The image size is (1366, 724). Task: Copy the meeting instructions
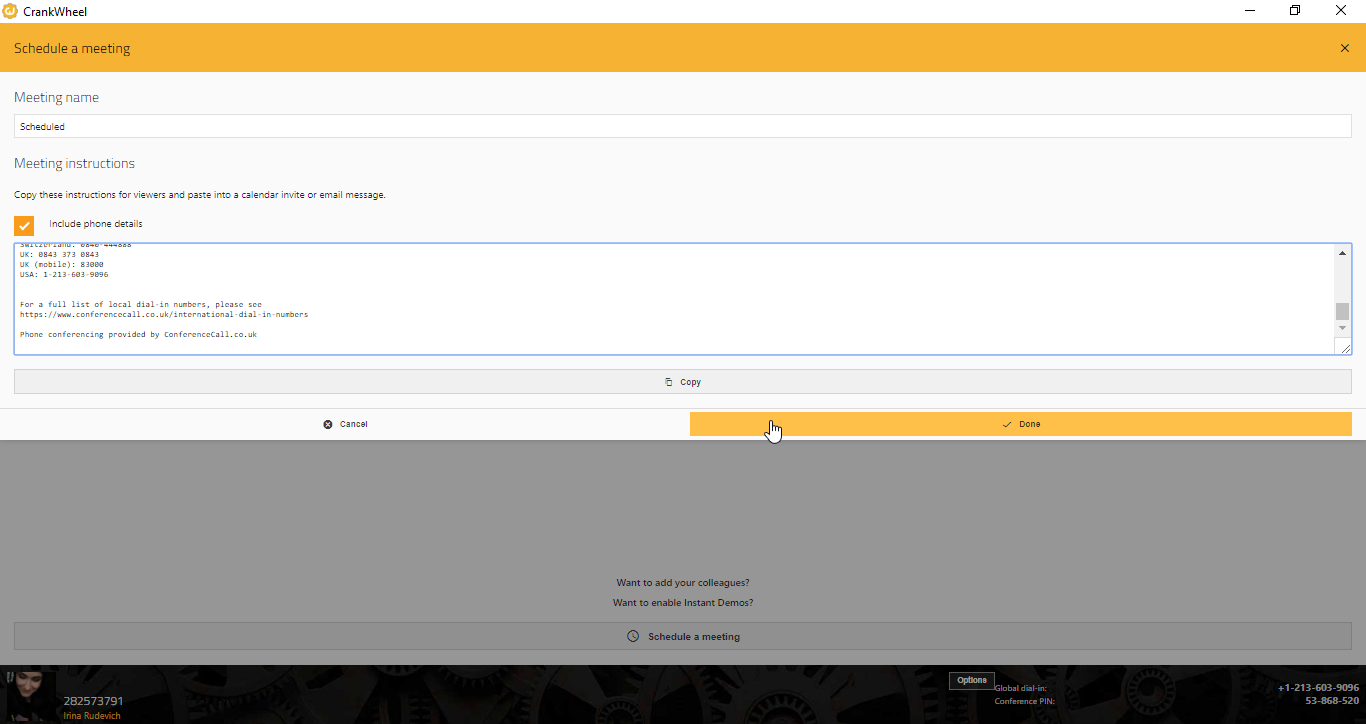pos(682,382)
